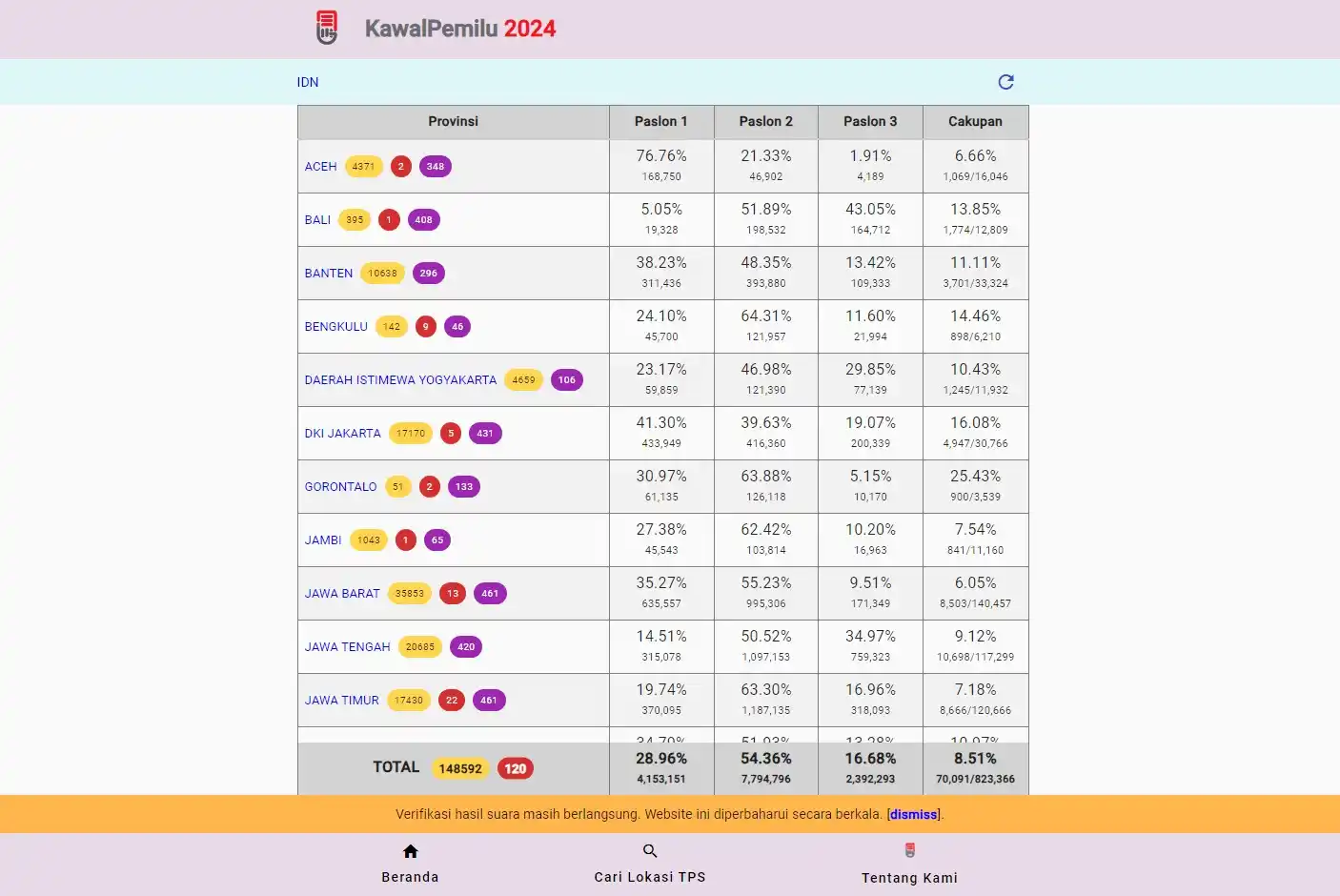The width and height of the screenshot is (1340, 896).
Task: Click the Cakupan column header
Action: pyautogui.click(x=975, y=122)
